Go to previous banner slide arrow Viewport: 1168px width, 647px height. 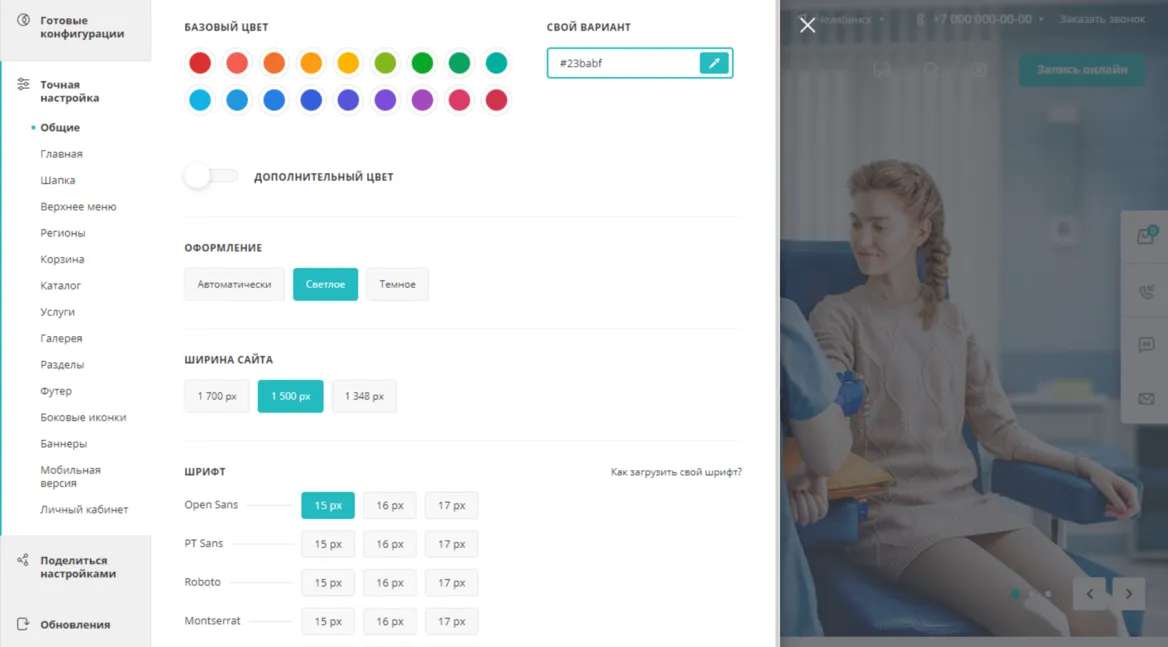(1090, 593)
